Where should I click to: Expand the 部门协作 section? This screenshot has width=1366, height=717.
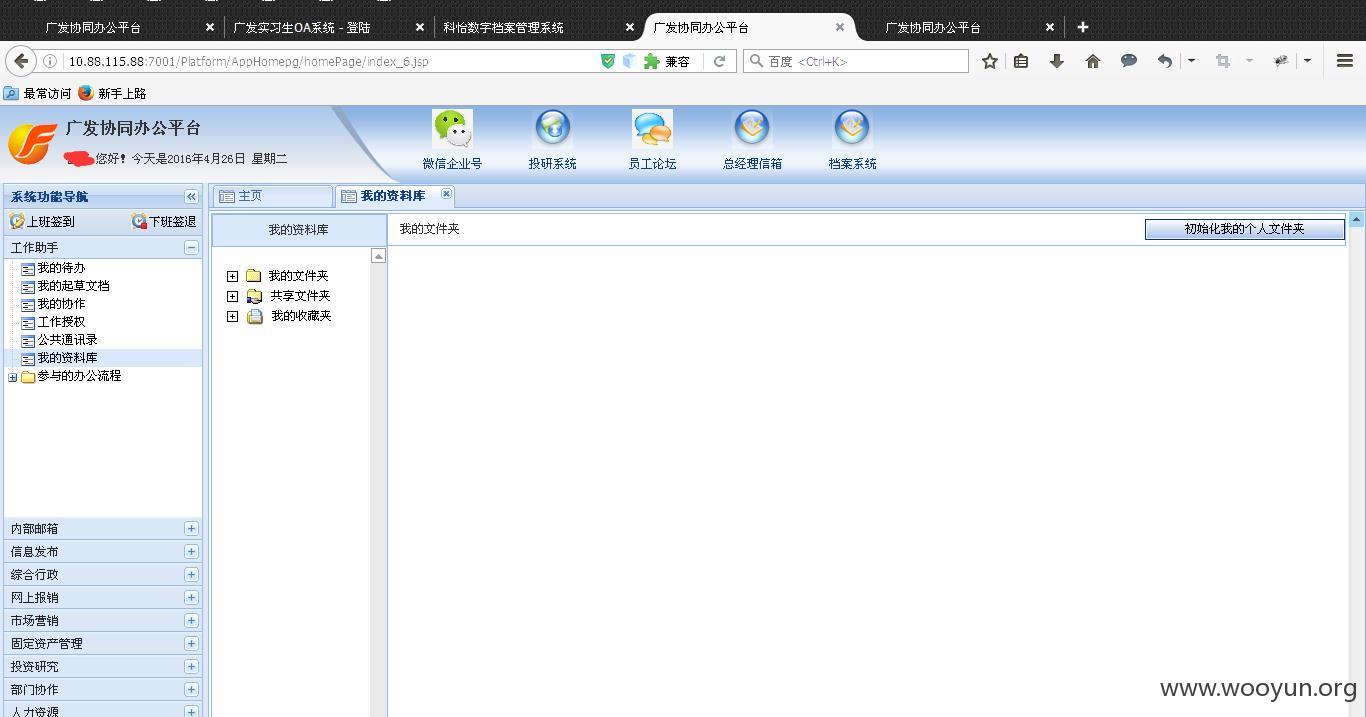[x=191, y=690]
